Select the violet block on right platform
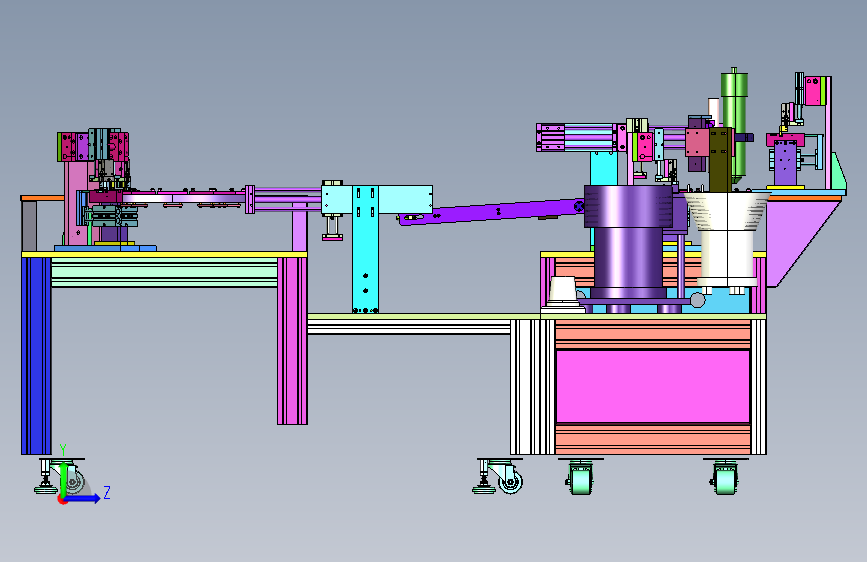Image resolution: width=867 pixels, height=562 pixels. click(785, 163)
